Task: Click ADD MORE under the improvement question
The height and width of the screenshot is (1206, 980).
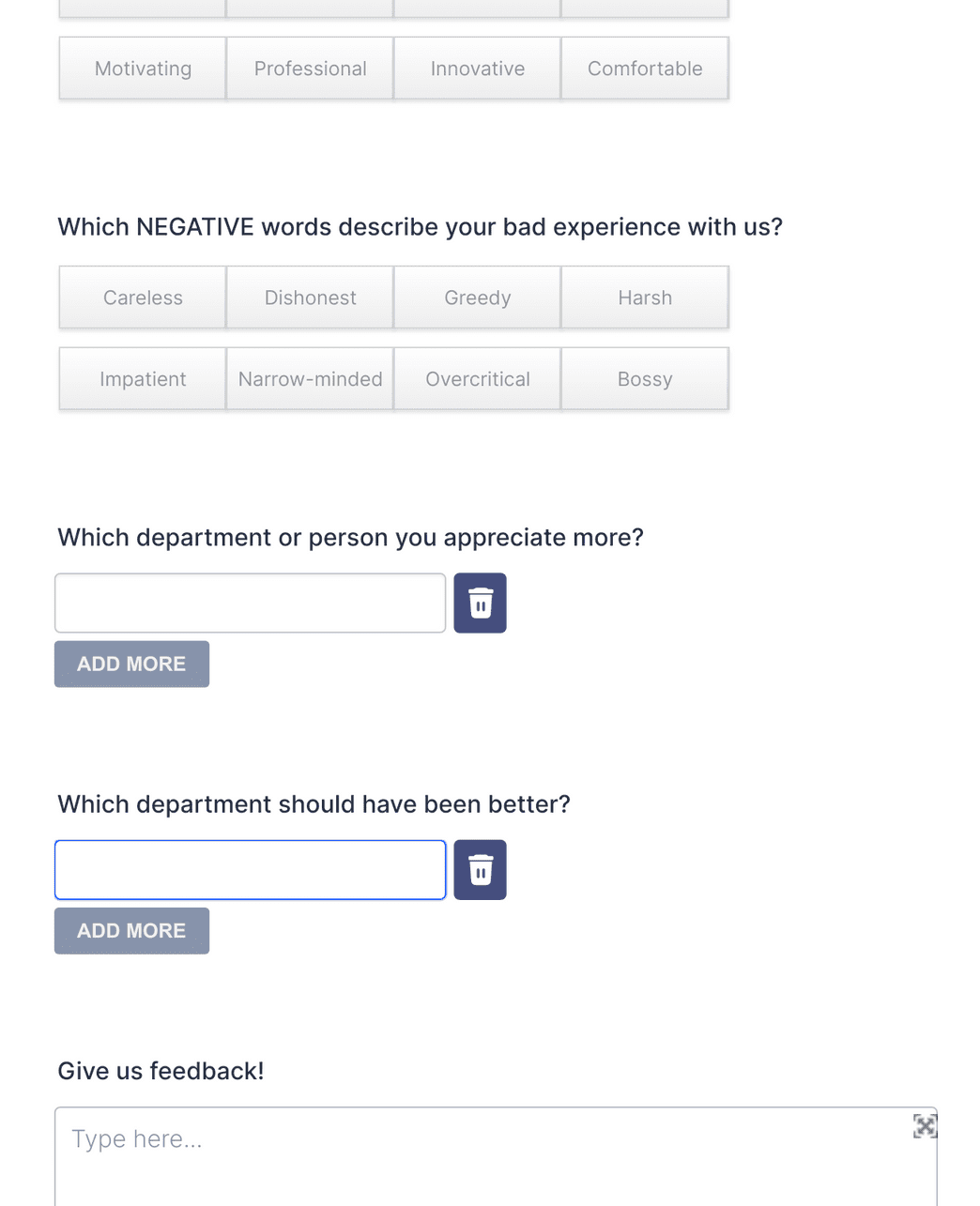Action: [x=131, y=930]
